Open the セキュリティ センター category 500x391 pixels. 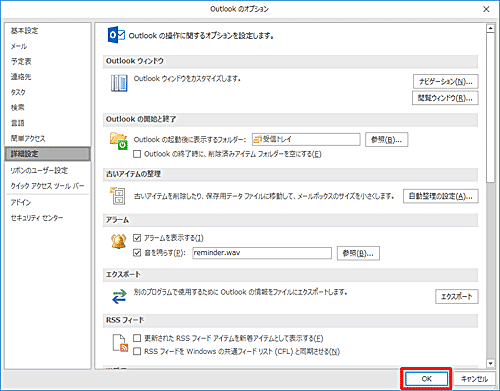(x=37, y=218)
